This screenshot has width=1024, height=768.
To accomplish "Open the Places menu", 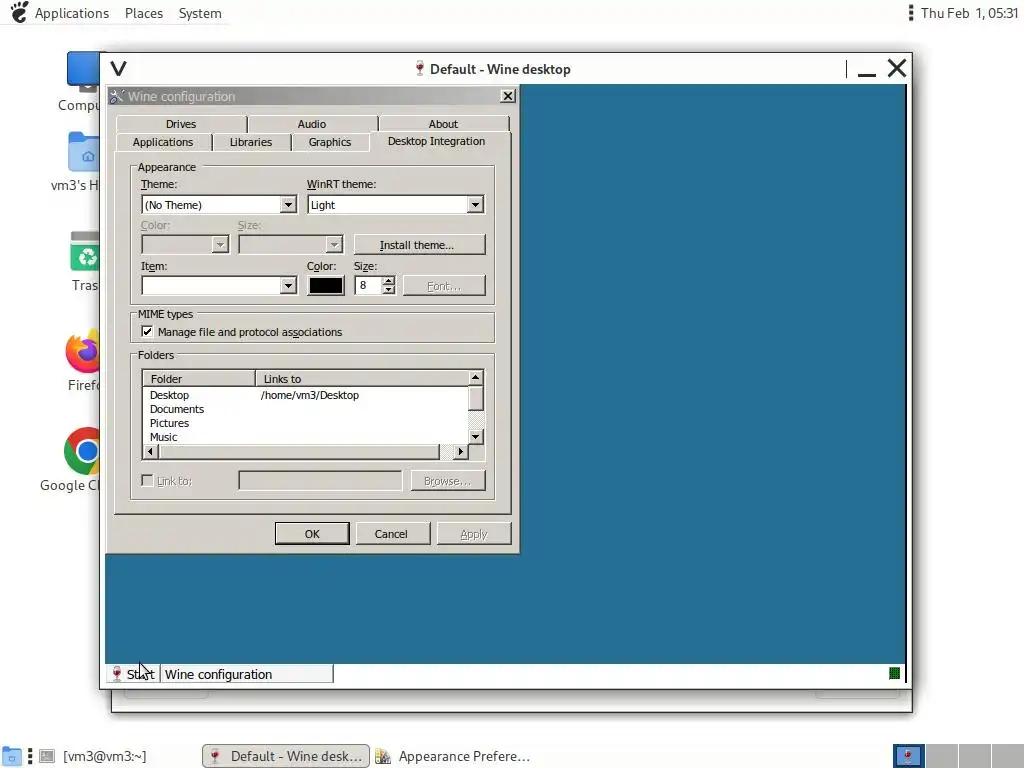I will (x=144, y=13).
